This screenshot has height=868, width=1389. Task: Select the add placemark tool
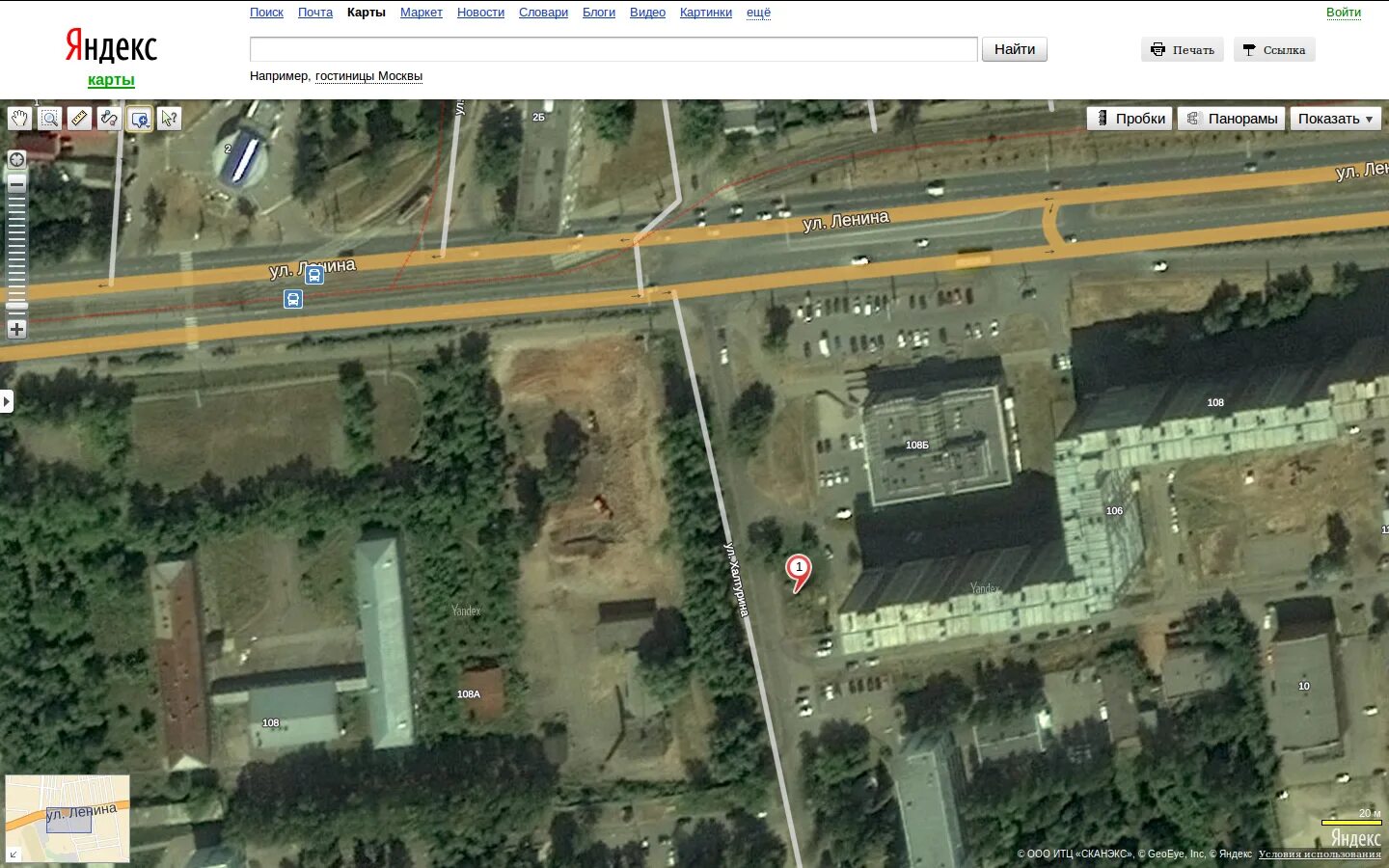pyautogui.click(x=139, y=119)
